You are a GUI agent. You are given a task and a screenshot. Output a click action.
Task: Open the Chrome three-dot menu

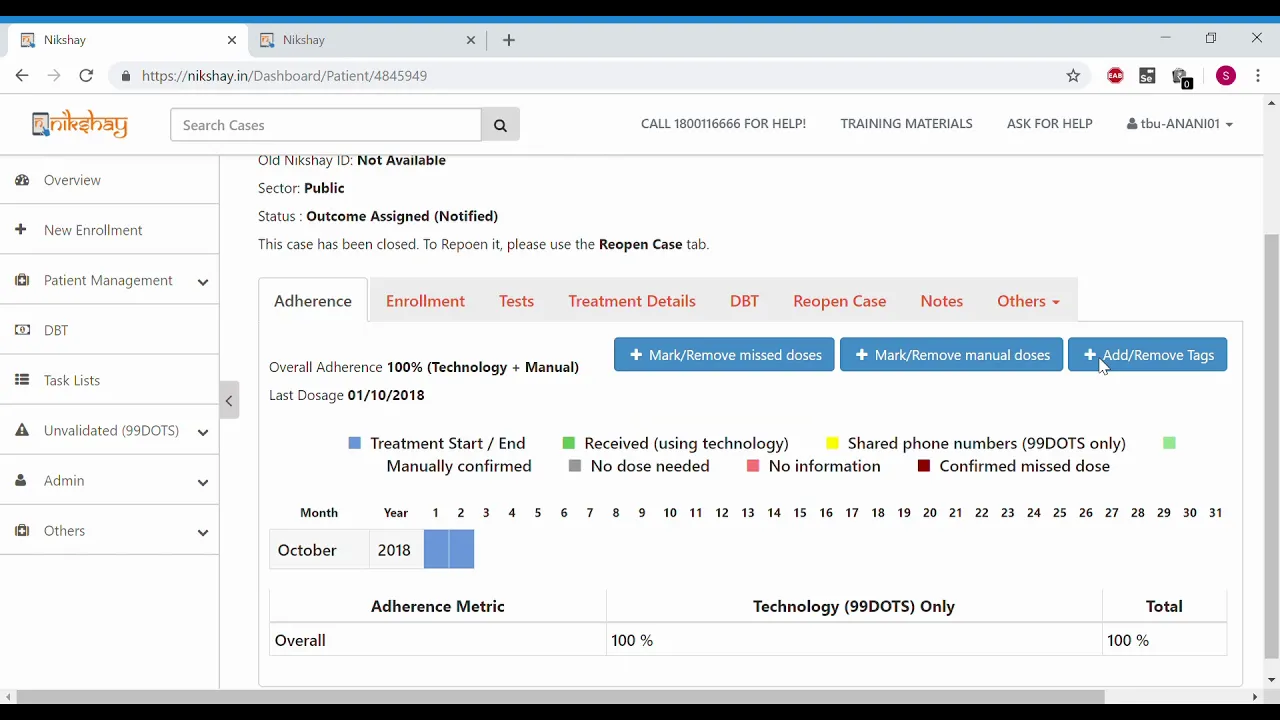click(x=1258, y=76)
